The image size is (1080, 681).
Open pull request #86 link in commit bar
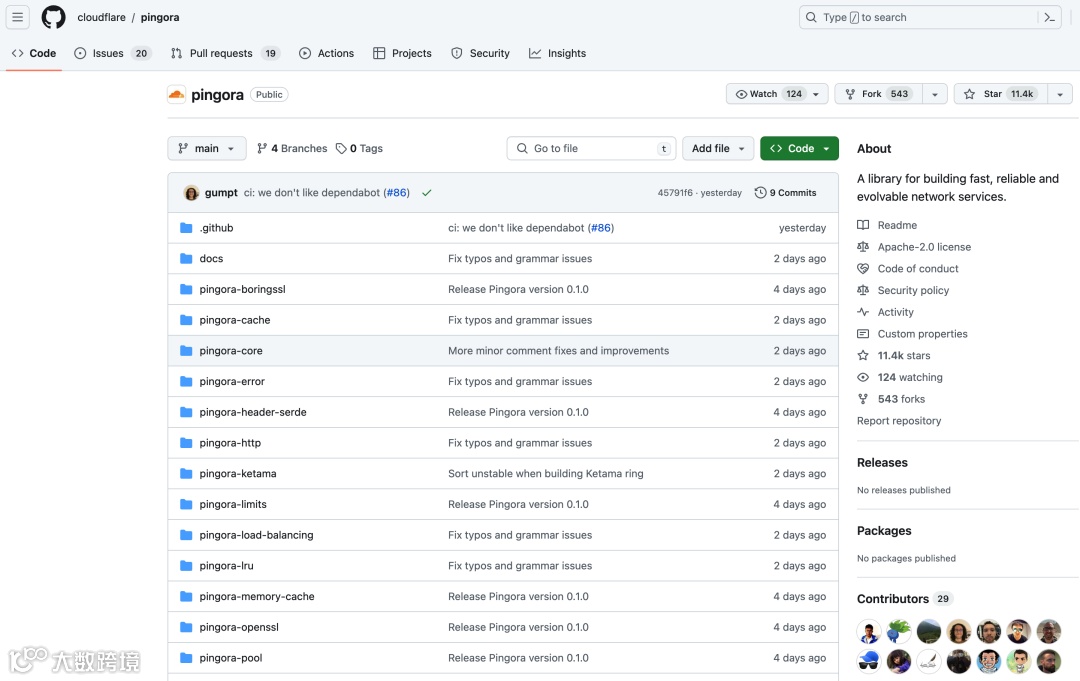(396, 193)
